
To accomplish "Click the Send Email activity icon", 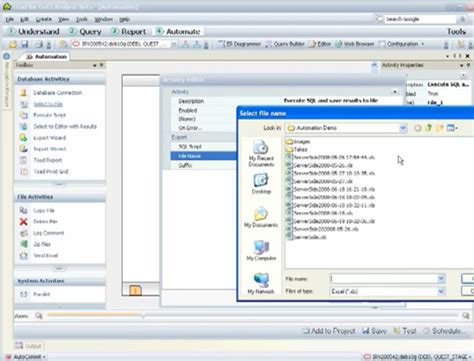I will coord(23,256).
